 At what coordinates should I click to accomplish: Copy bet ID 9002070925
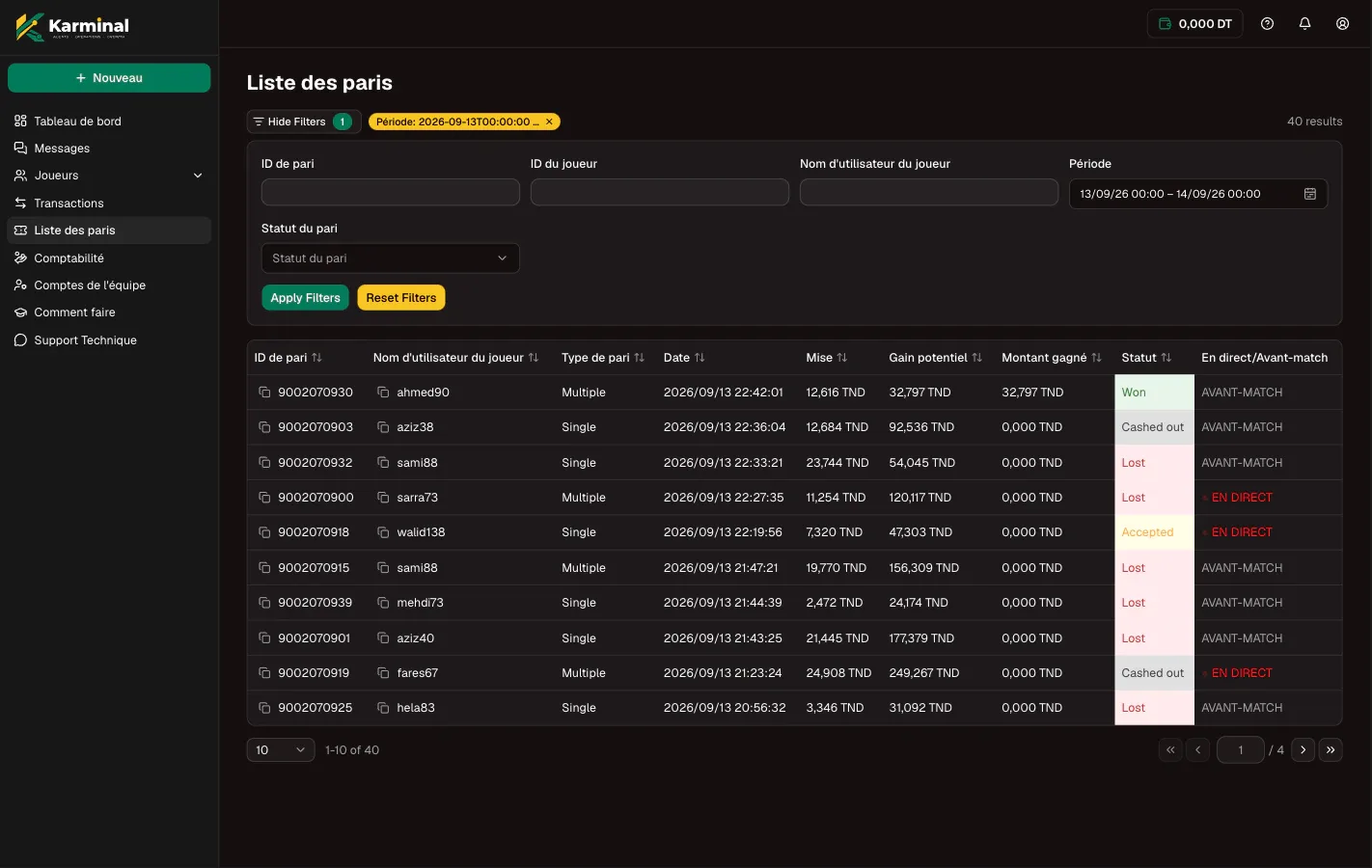click(264, 708)
